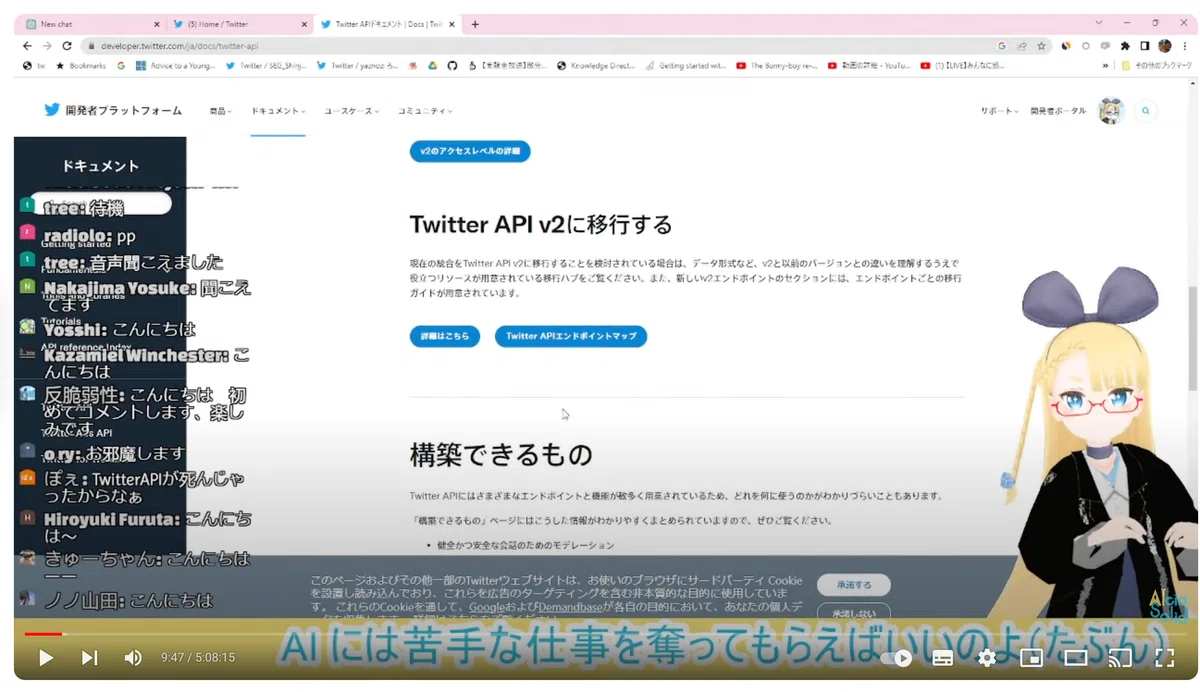Expand the ドキュメント dropdown menu
This screenshot has width=1200, height=692.
click(278, 111)
